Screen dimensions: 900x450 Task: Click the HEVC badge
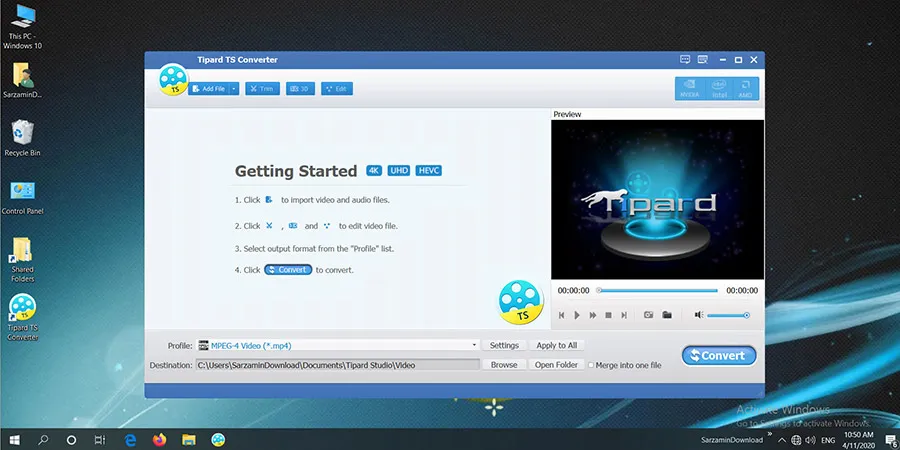point(429,170)
